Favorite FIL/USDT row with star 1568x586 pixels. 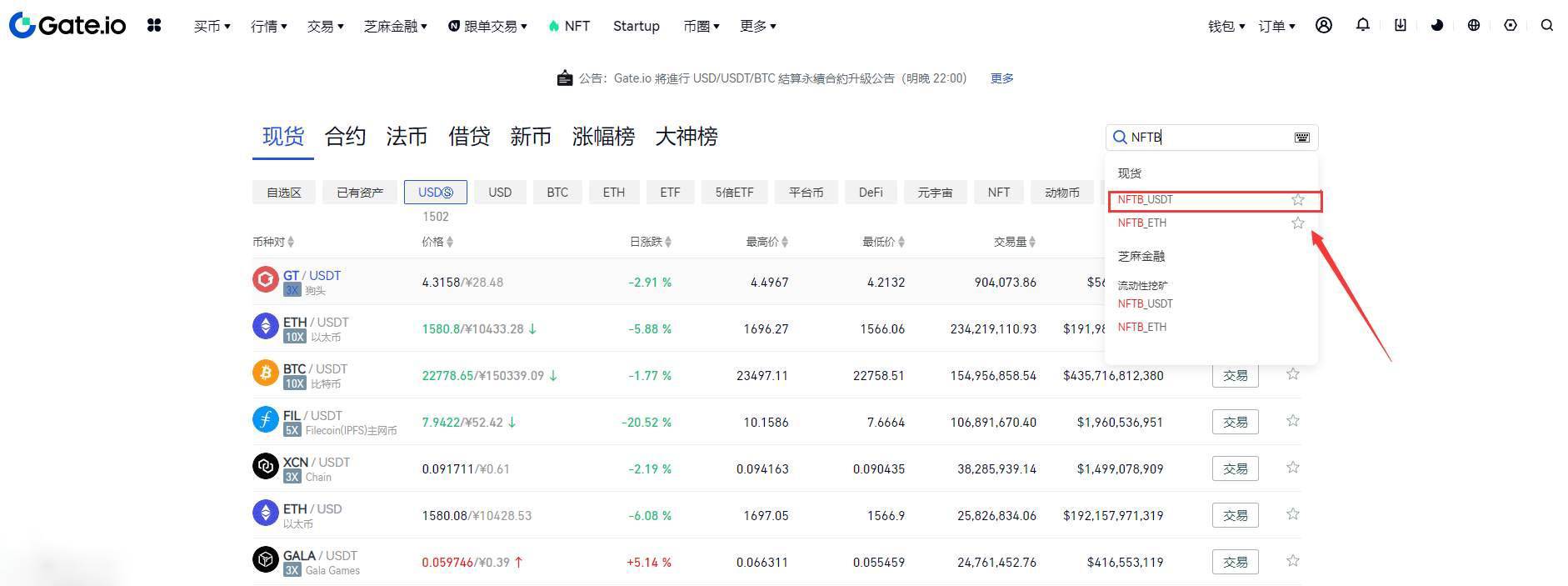1293,421
